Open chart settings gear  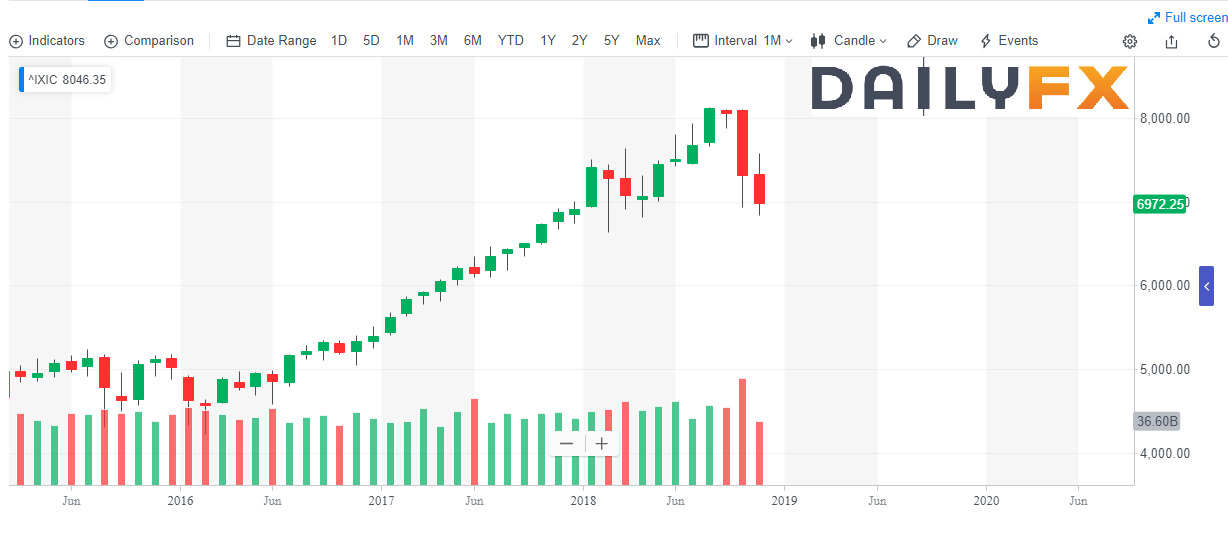pos(1130,41)
